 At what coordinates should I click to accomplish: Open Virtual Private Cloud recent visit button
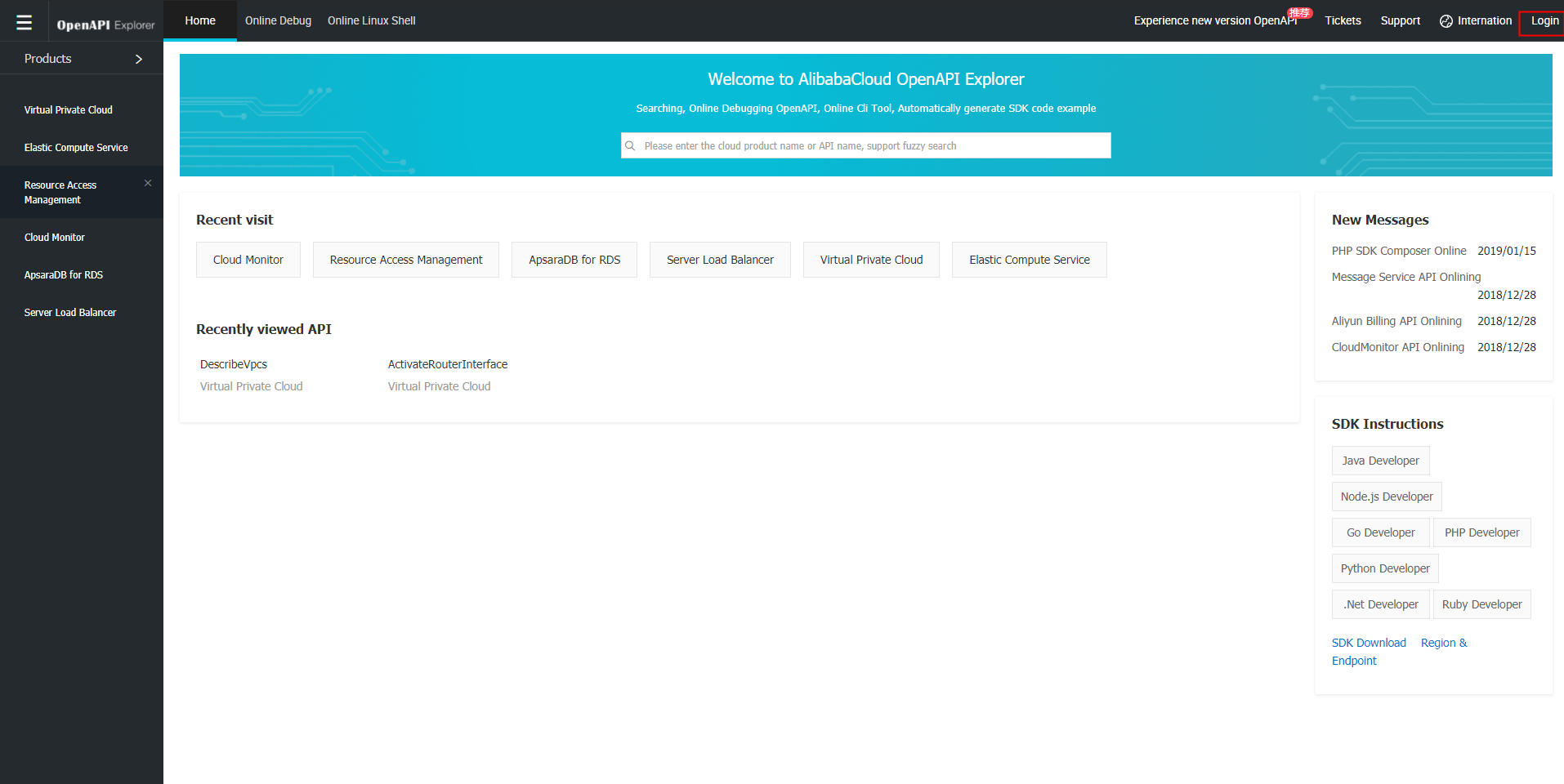(x=871, y=260)
